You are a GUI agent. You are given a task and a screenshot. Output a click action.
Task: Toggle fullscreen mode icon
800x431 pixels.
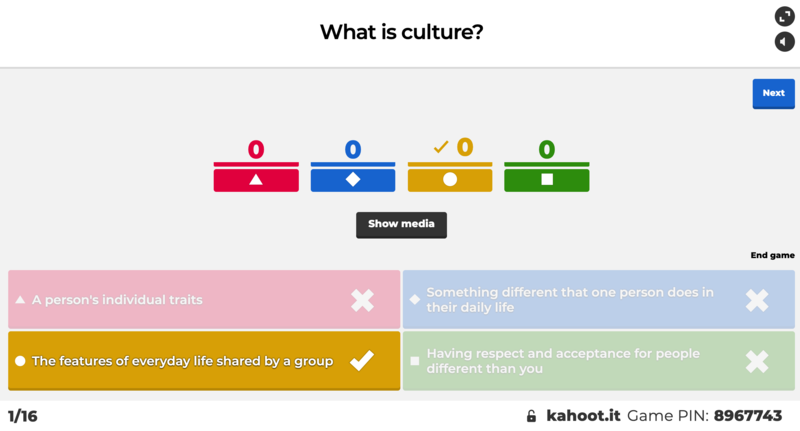pos(784,16)
